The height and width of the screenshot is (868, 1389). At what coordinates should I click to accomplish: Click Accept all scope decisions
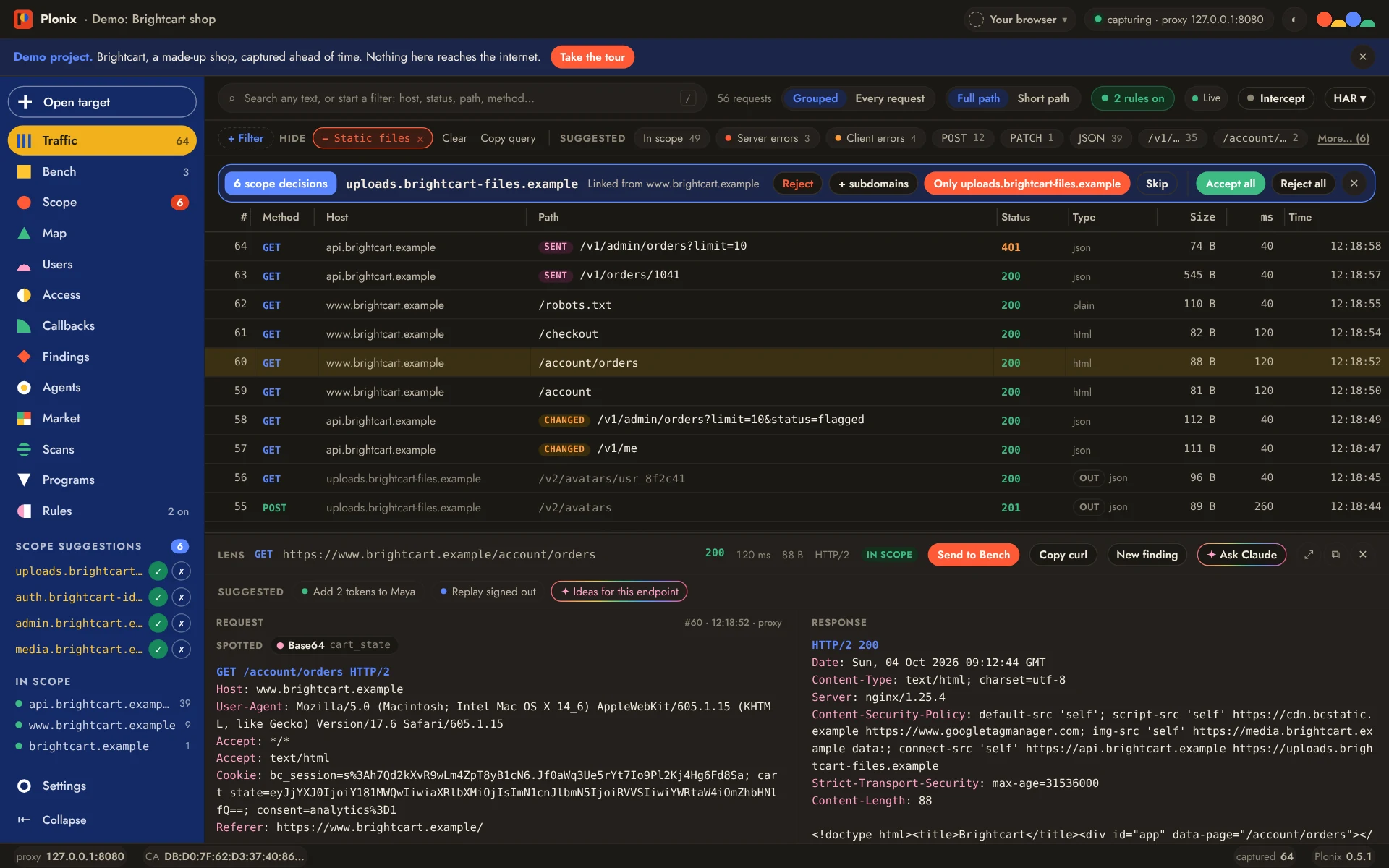pos(1230,184)
